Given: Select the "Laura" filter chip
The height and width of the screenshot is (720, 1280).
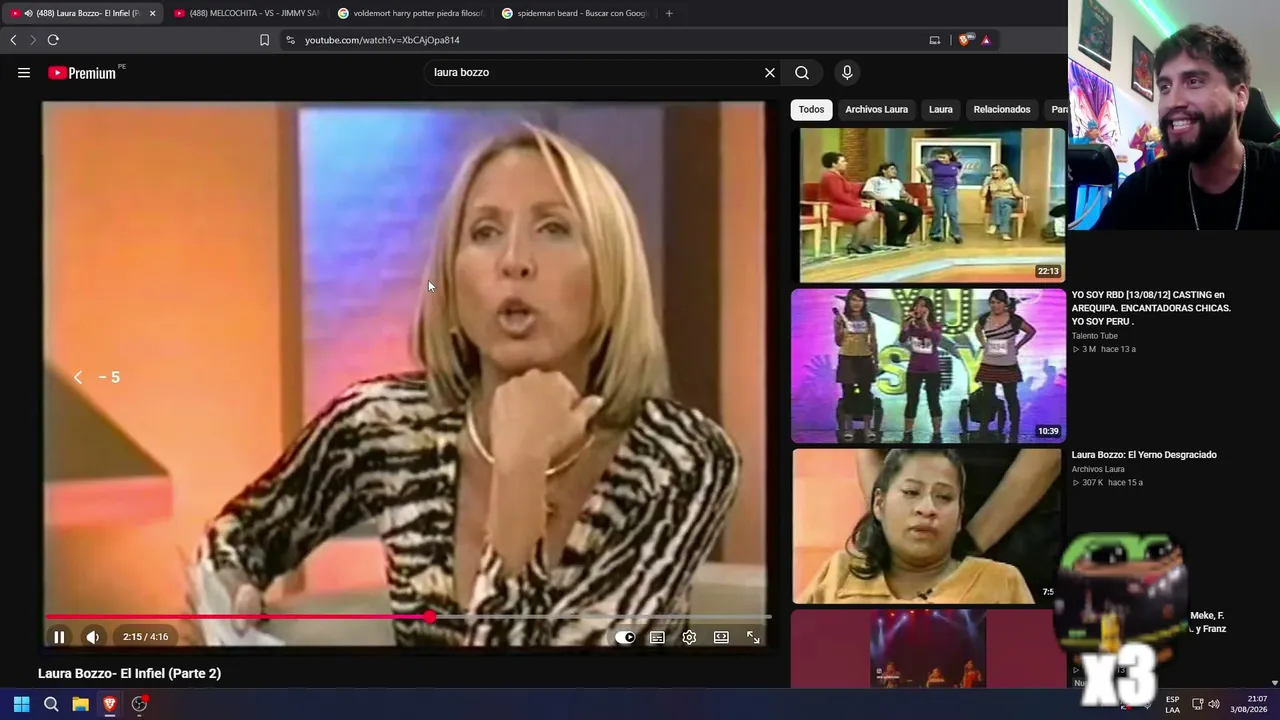Looking at the screenshot, I should (x=940, y=109).
